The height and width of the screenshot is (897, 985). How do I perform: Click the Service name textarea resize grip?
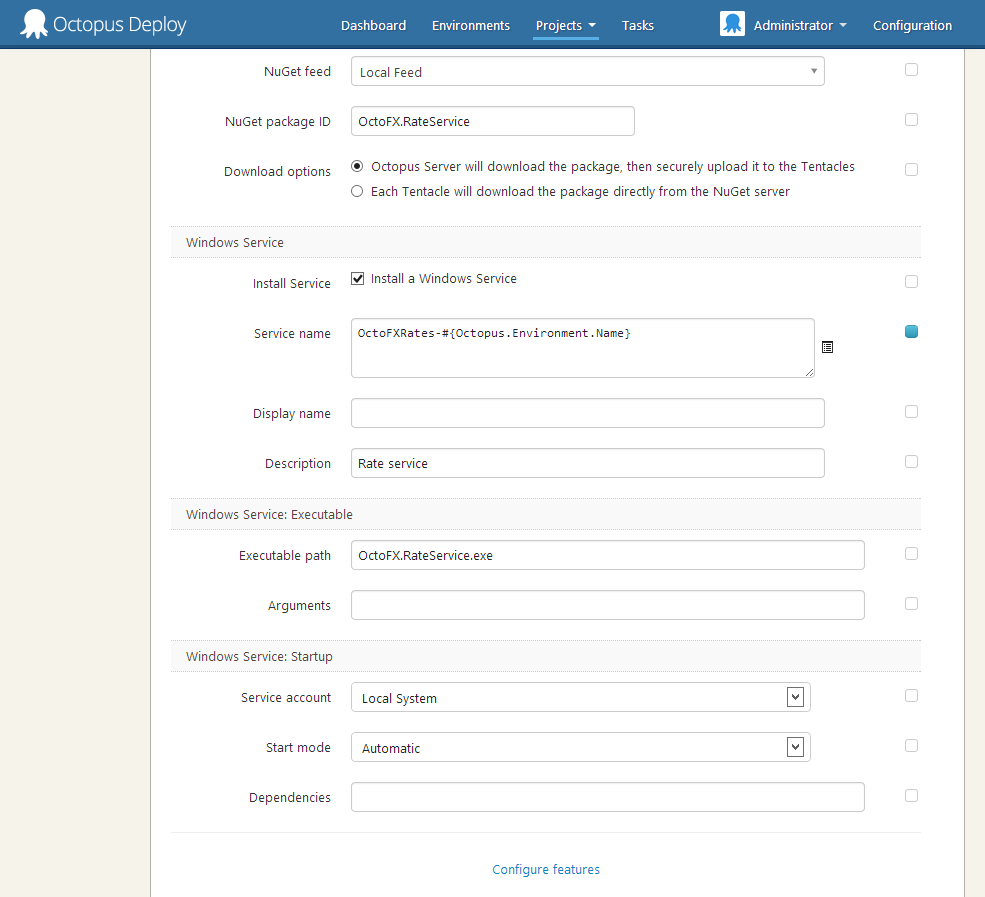click(809, 372)
